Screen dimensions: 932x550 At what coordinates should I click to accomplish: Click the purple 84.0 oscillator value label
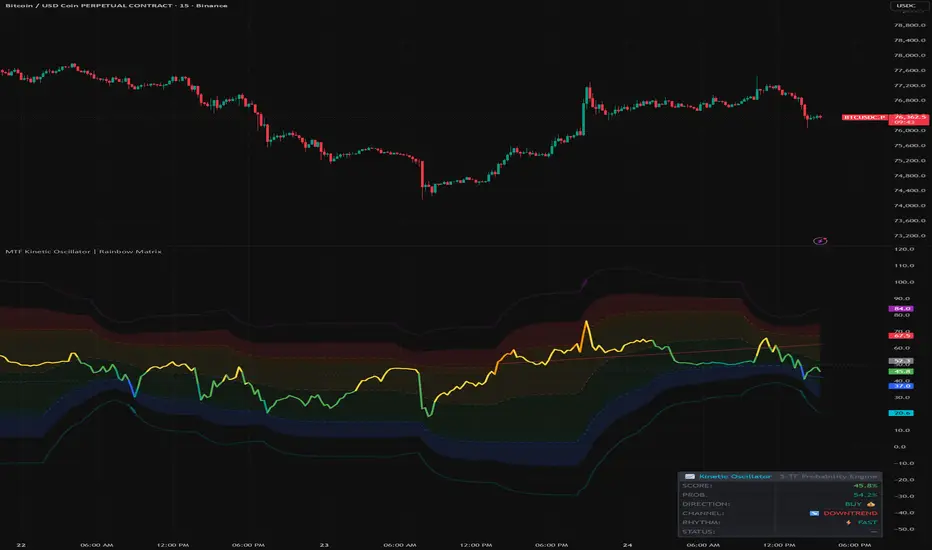point(901,309)
